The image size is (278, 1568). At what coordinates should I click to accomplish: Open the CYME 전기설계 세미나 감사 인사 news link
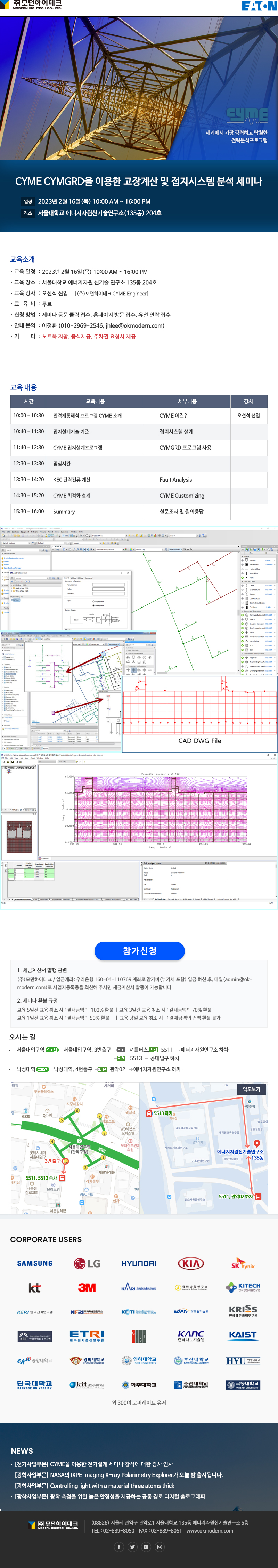(x=94, y=1464)
